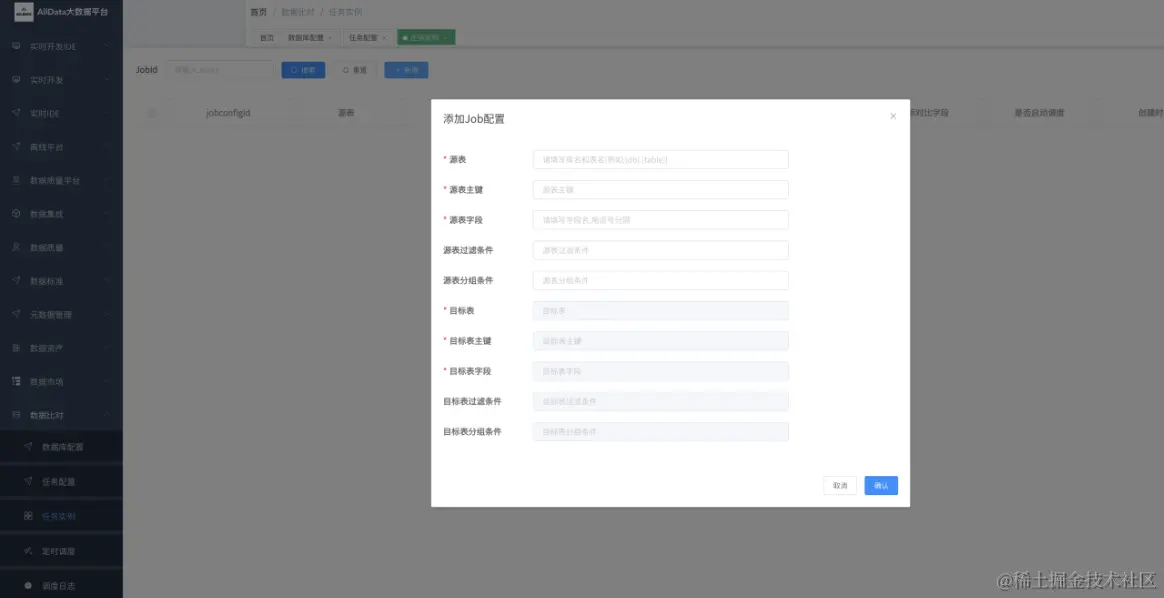Expand the 数据资产 menu chevron
This screenshot has height=598, width=1164.
[108, 348]
